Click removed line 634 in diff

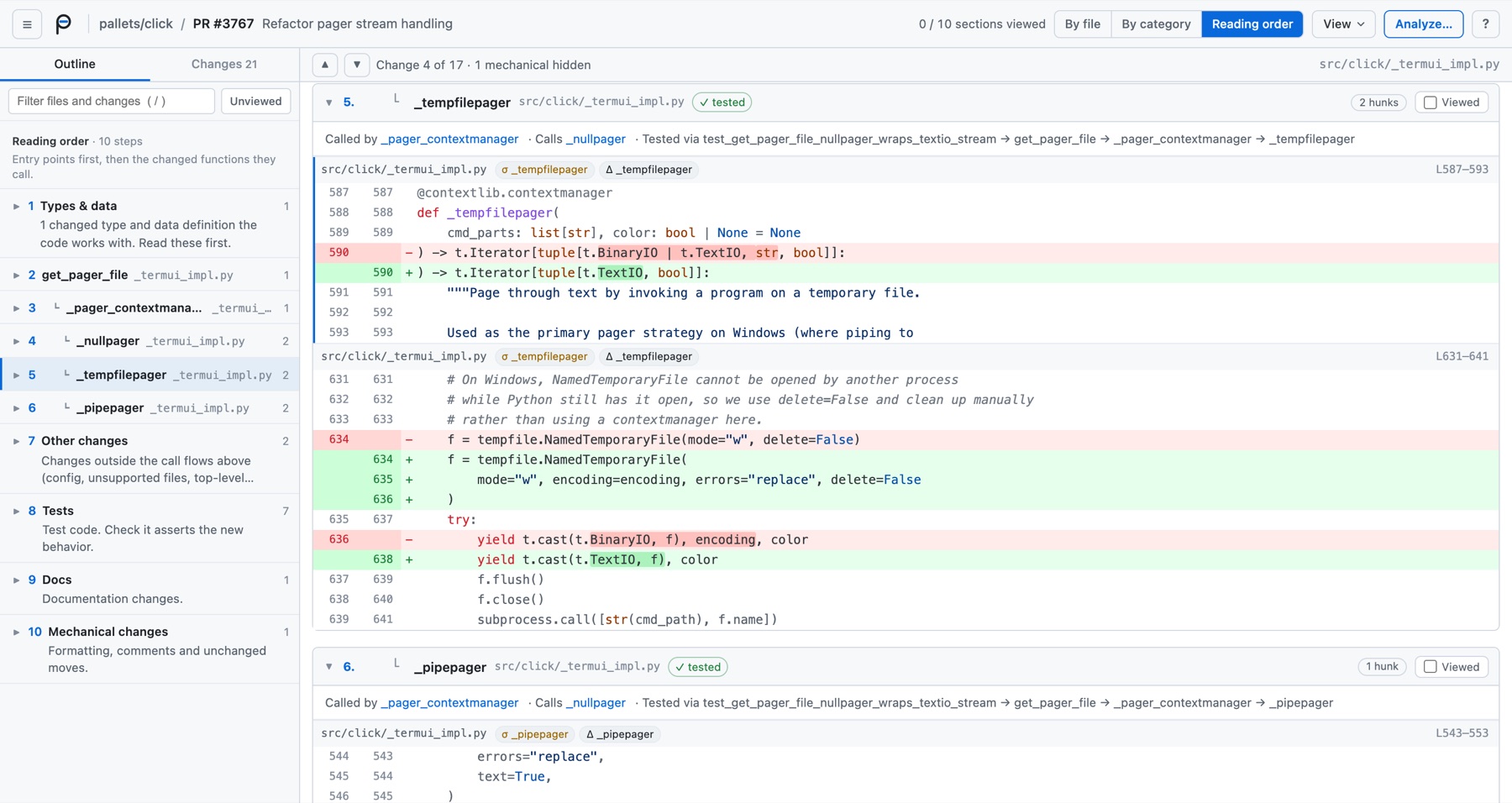906,439
